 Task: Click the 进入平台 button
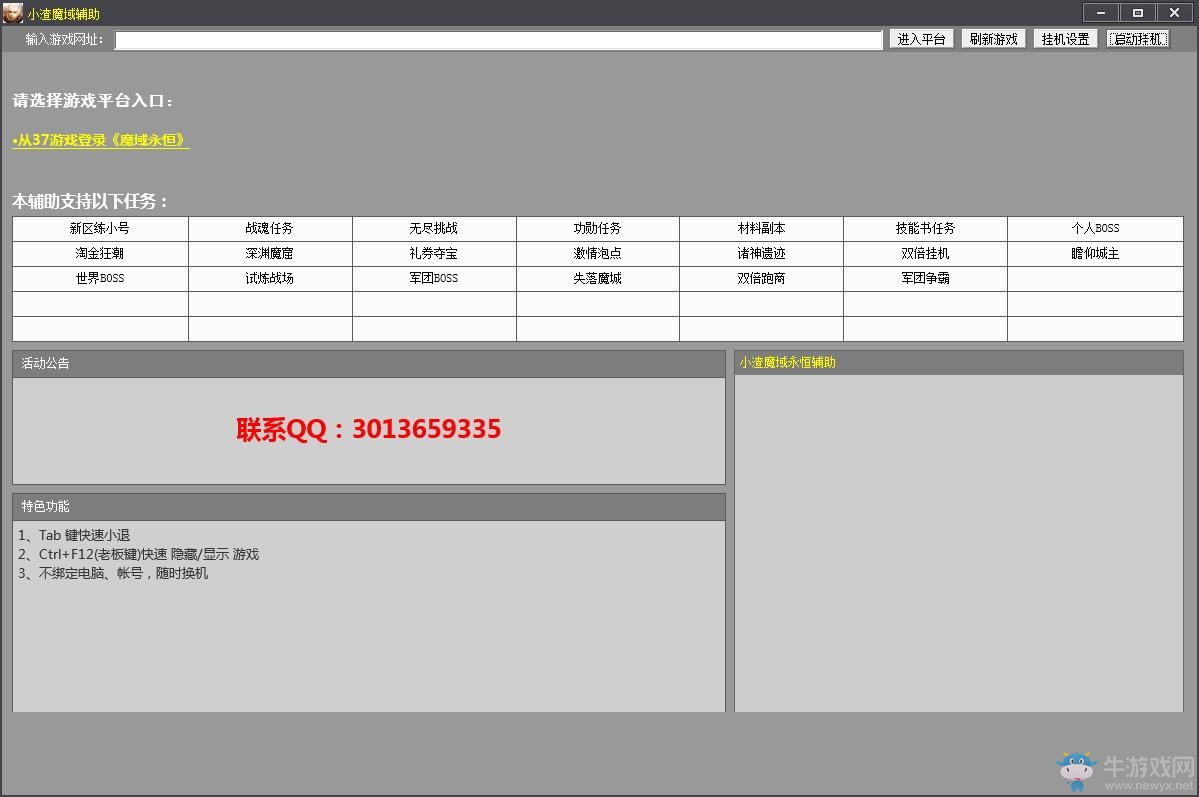[x=921, y=39]
